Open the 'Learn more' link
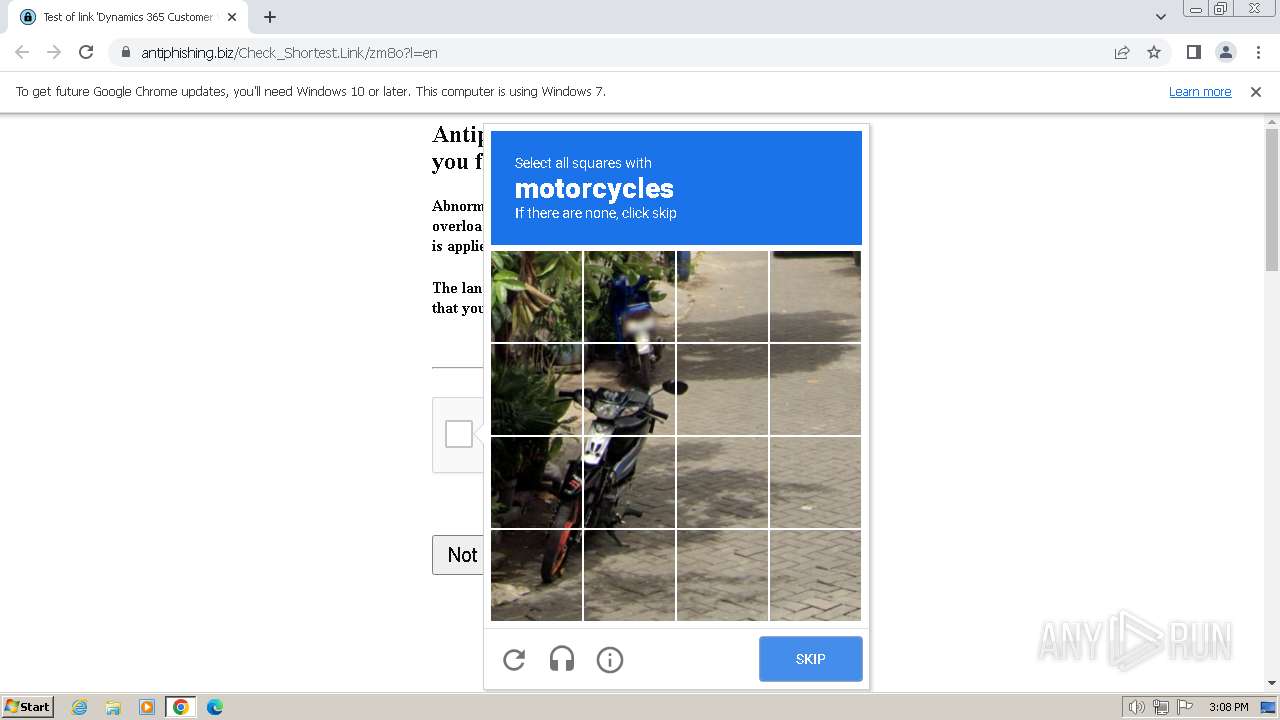The height and width of the screenshot is (720, 1280). click(x=1200, y=91)
